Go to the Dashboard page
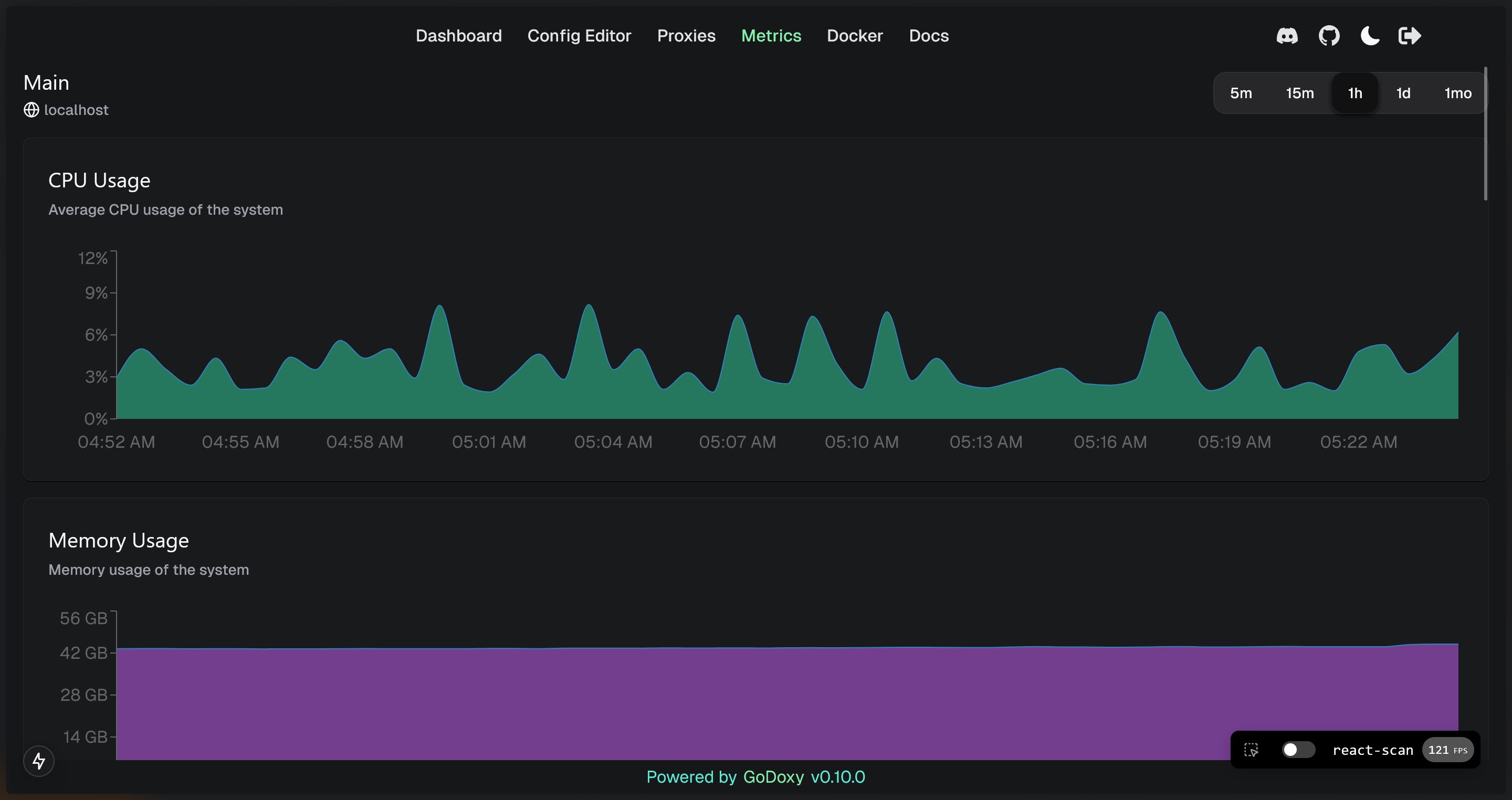The height and width of the screenshot is (800, 1512). point(458,36)
